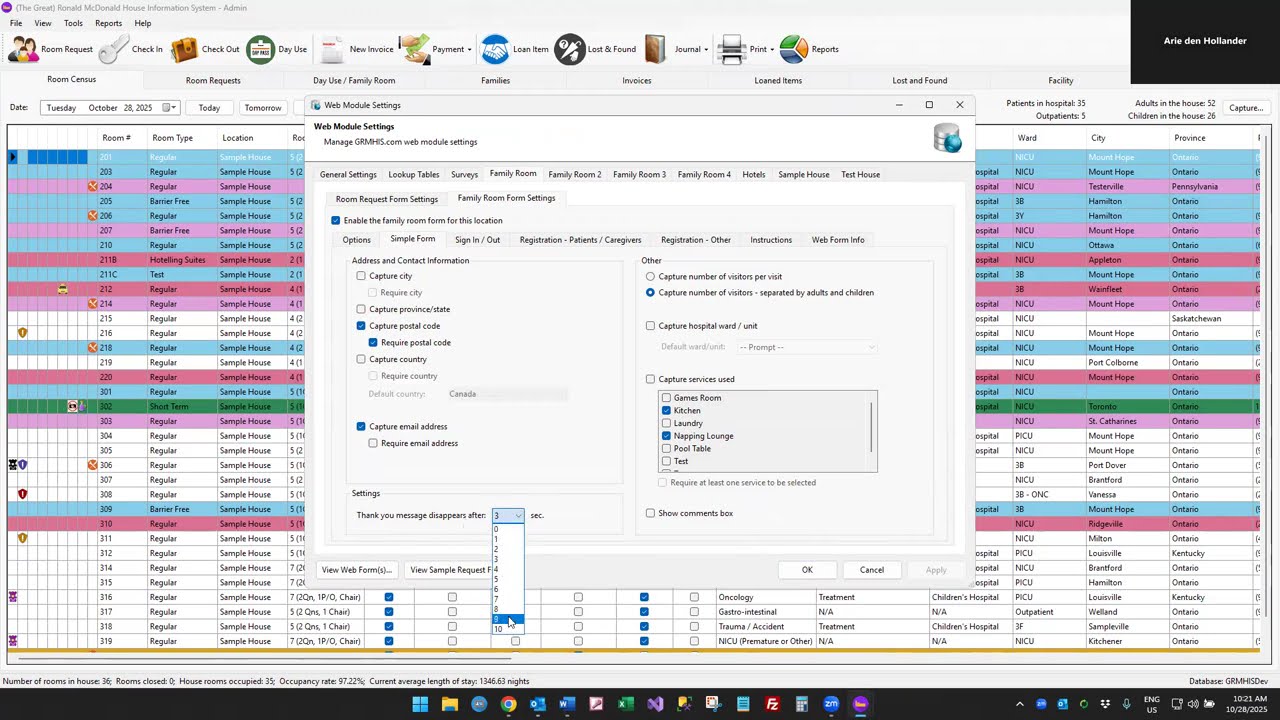Click the services list vertical scrollbar
Image resolution: width=1280 pixels, height=720 pixels.
[872, 430]
